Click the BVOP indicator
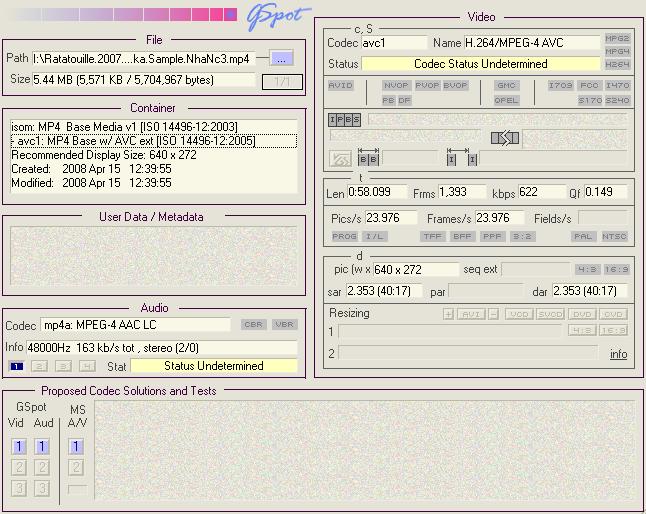This screenshot has width=646, height=514. click(455, 85)
